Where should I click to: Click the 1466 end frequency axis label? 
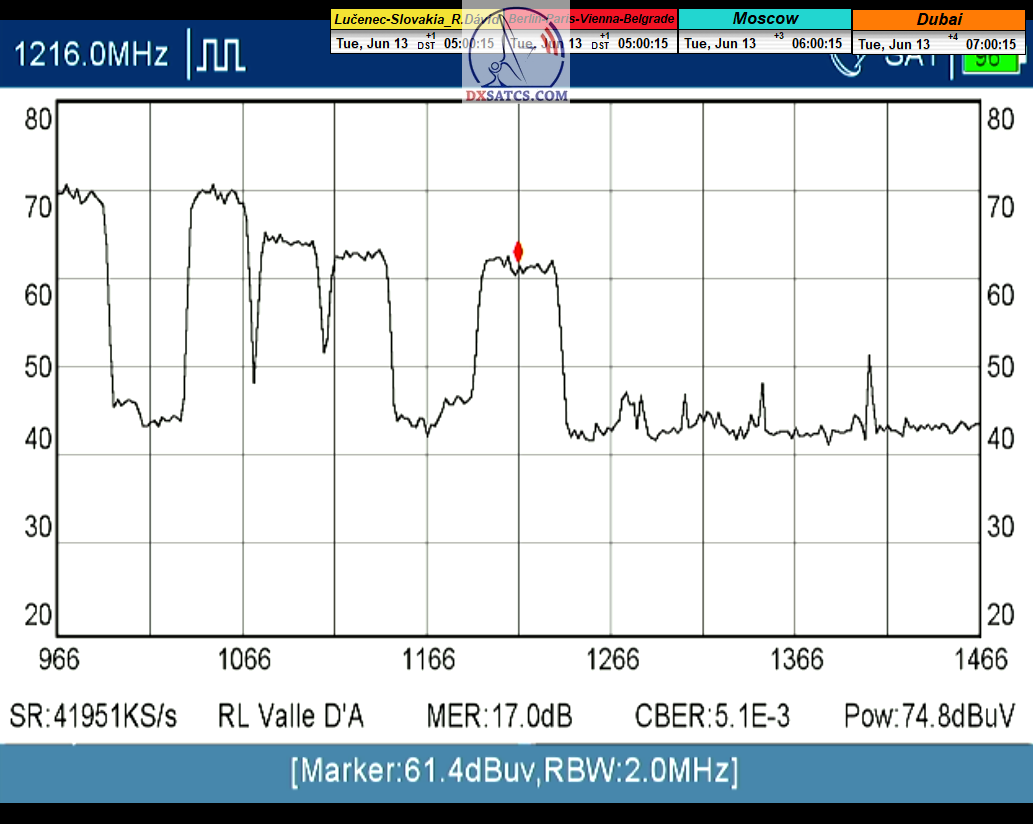(981, 659)
